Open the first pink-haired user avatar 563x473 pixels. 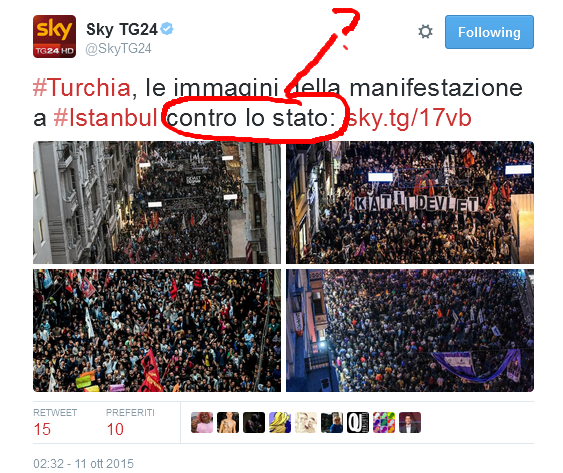pos(202,422)
